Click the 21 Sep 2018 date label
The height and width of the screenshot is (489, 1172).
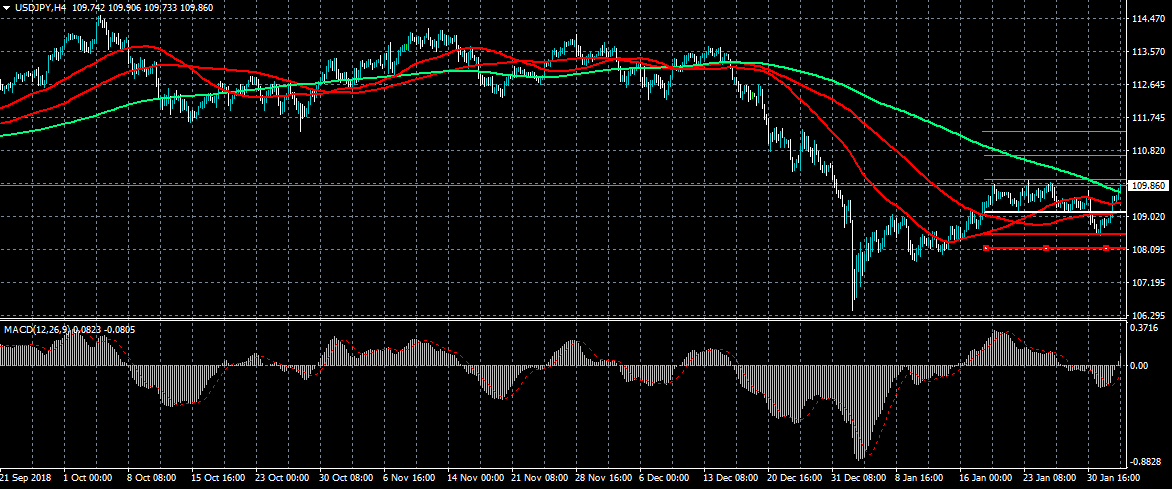[28, 479]
